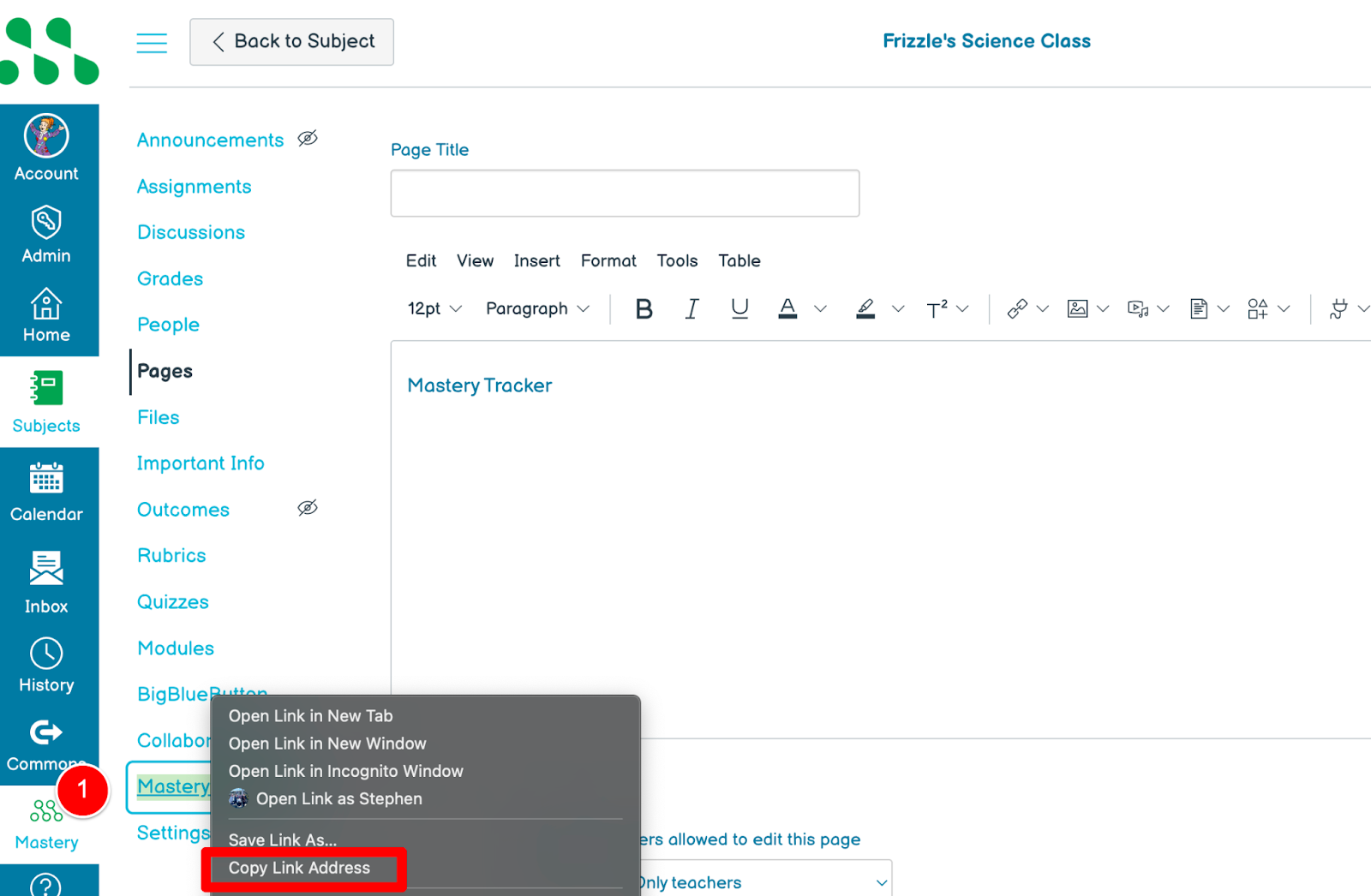Viewport: 1371px width, 896px height.
Task: Click the record/upload media icon
Action: pyautogui.click(x=1138, y=308)
